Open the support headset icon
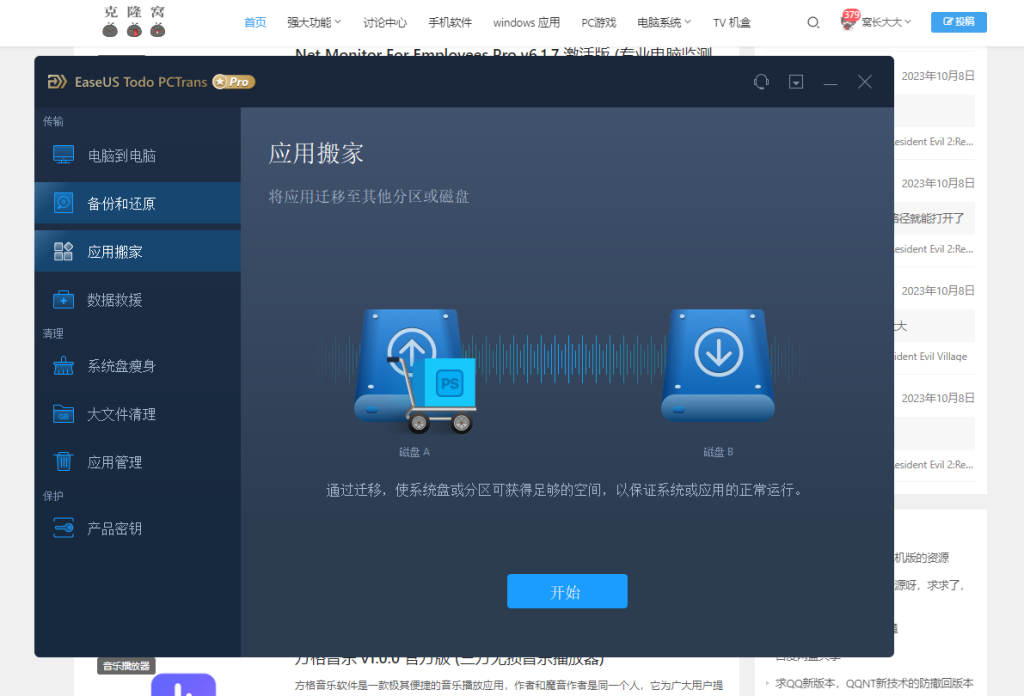Image resolution: width=1024 pixels, height=696 pixels. [x=761, y=82]
